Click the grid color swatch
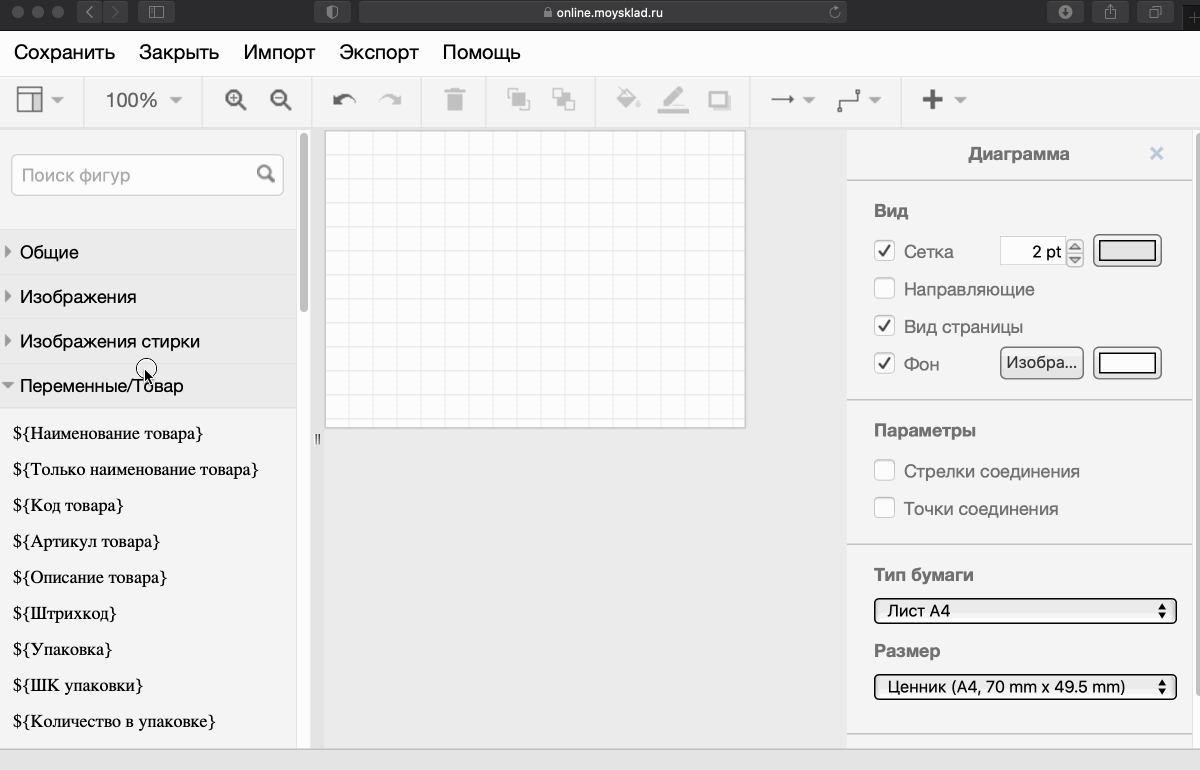 point(1127,251)
